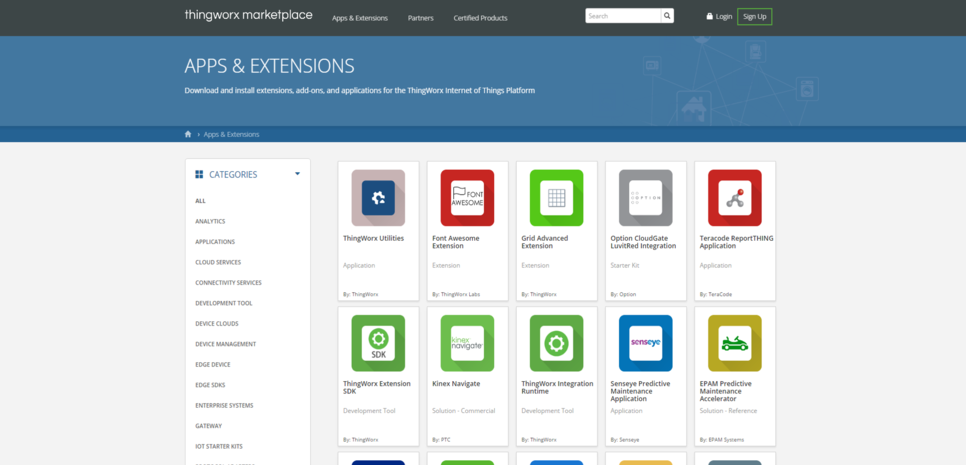Click the Categories grid icon
966x465 pixels.
[x=199, y=174]
